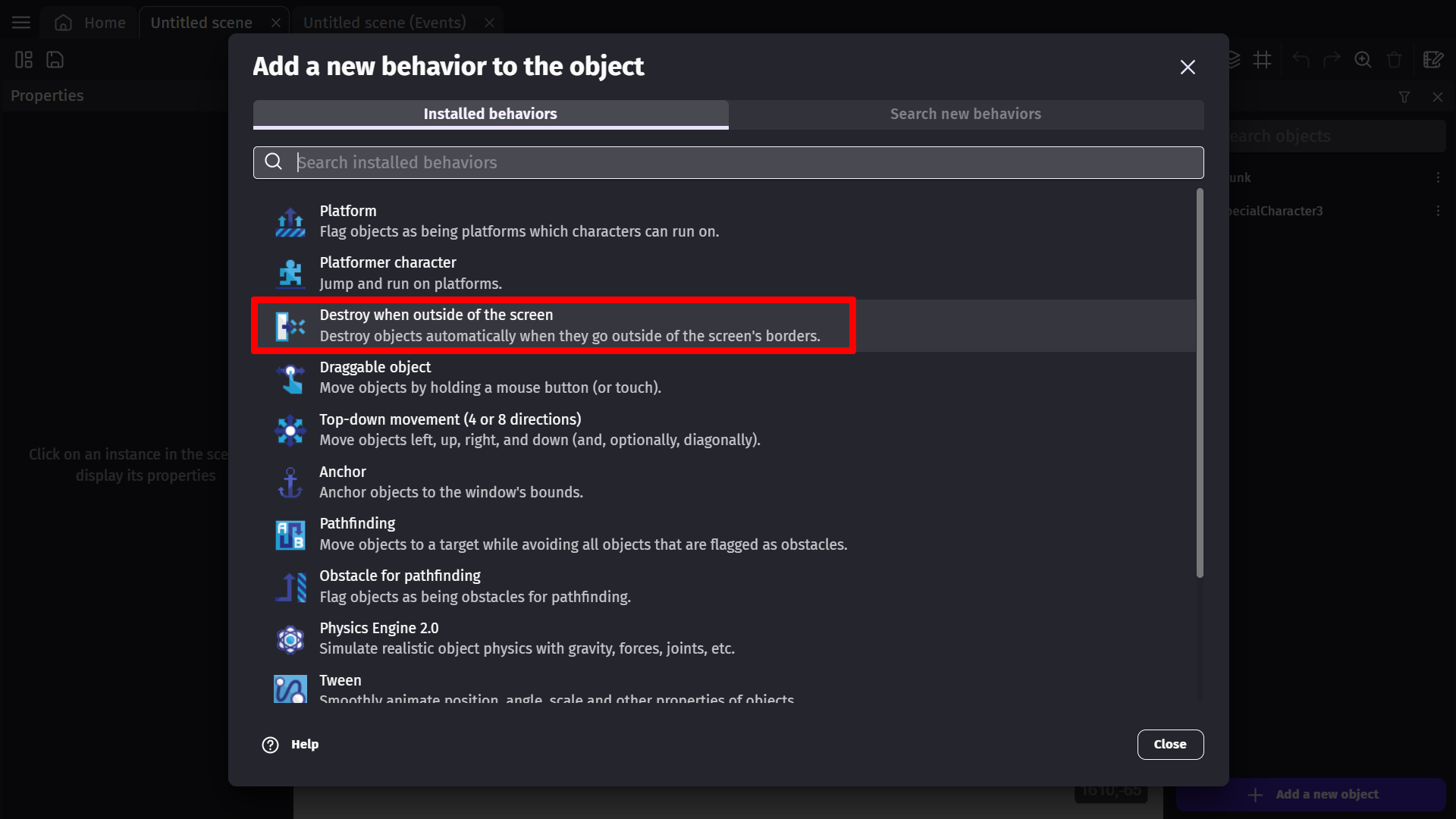Click the Close button
The image size is (1456, 819).
(x=1170, y=744)
